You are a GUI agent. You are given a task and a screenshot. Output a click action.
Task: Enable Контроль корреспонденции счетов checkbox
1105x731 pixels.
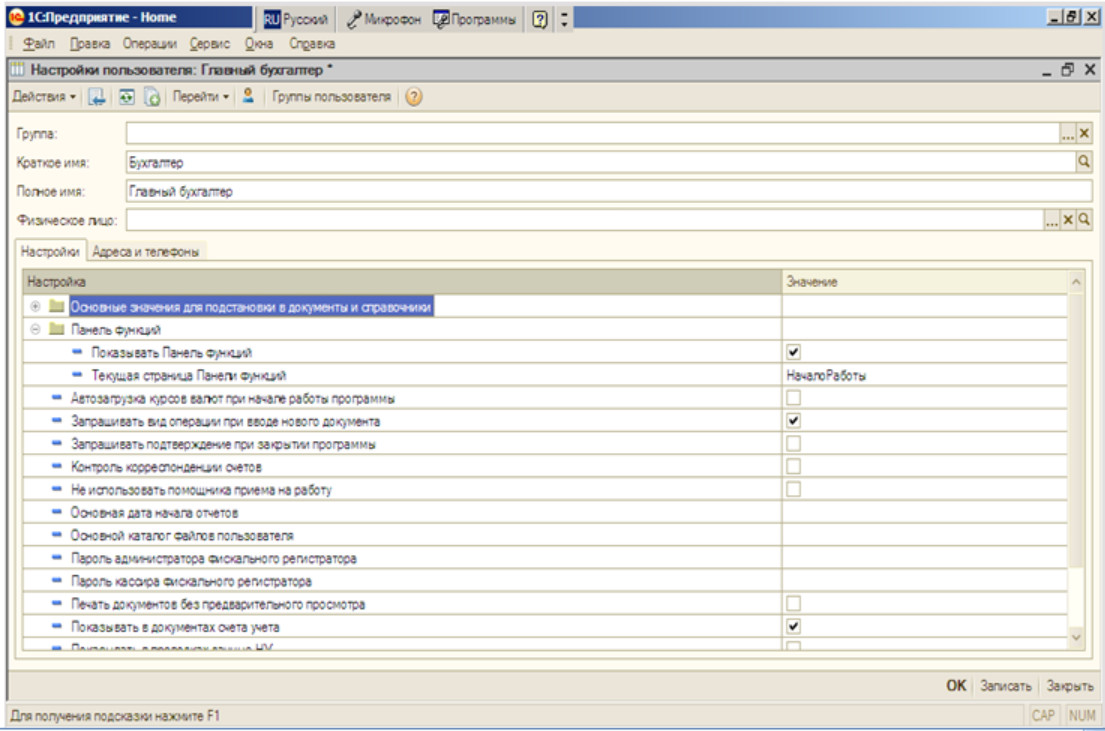[x=794, y=466]
